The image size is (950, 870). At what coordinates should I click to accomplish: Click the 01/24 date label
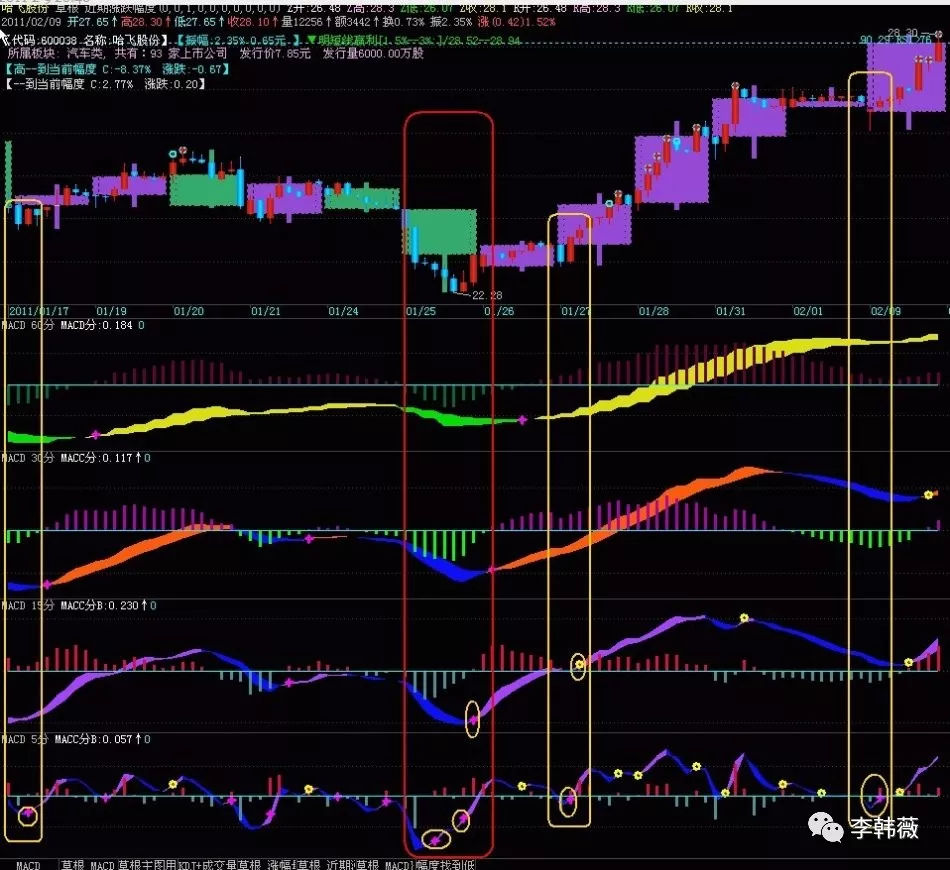pos(343,311)
